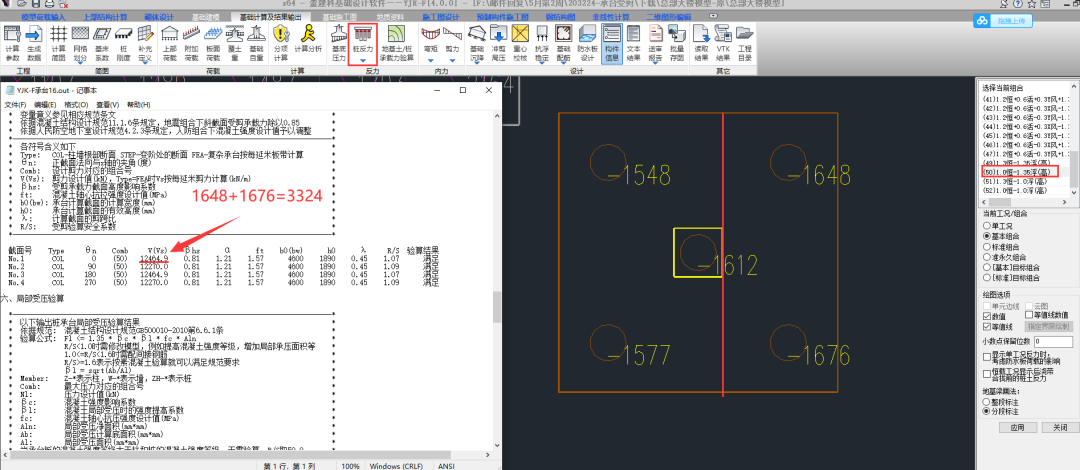Click the disabled 指定界限绘制 button
This screenshot has width=1080, height=470.
coord(1048,326)
